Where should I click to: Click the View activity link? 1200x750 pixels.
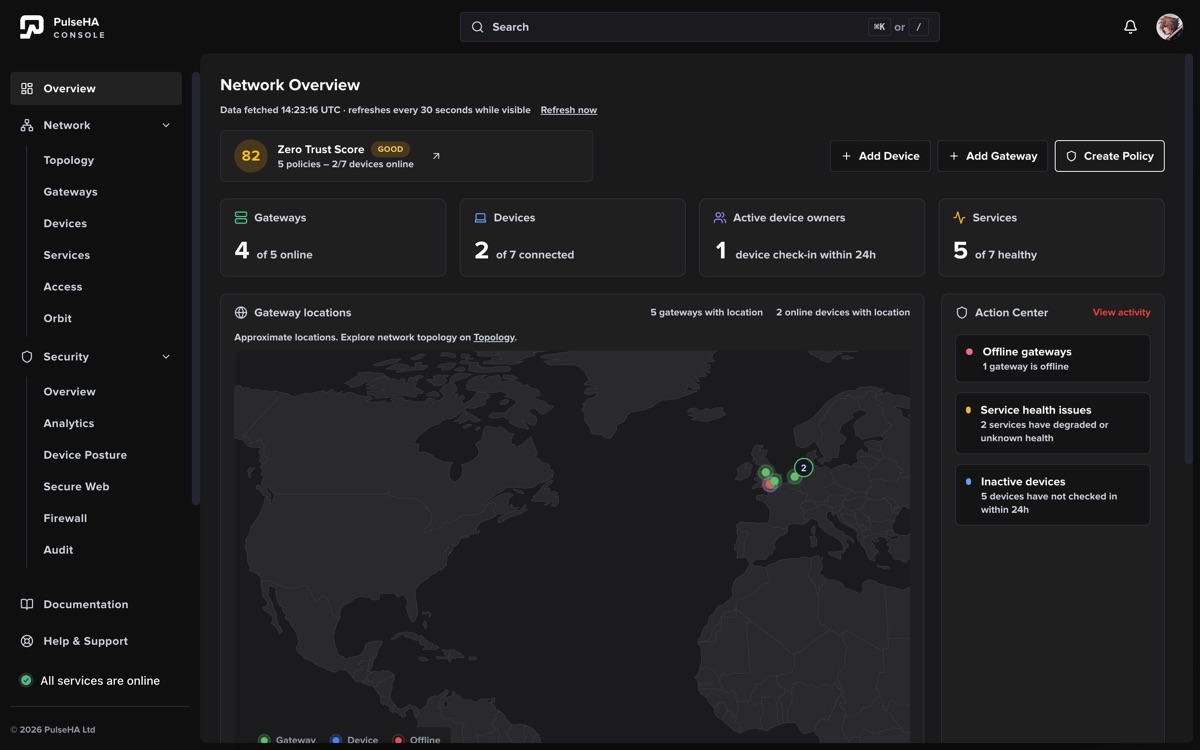tap(1121, 312)
